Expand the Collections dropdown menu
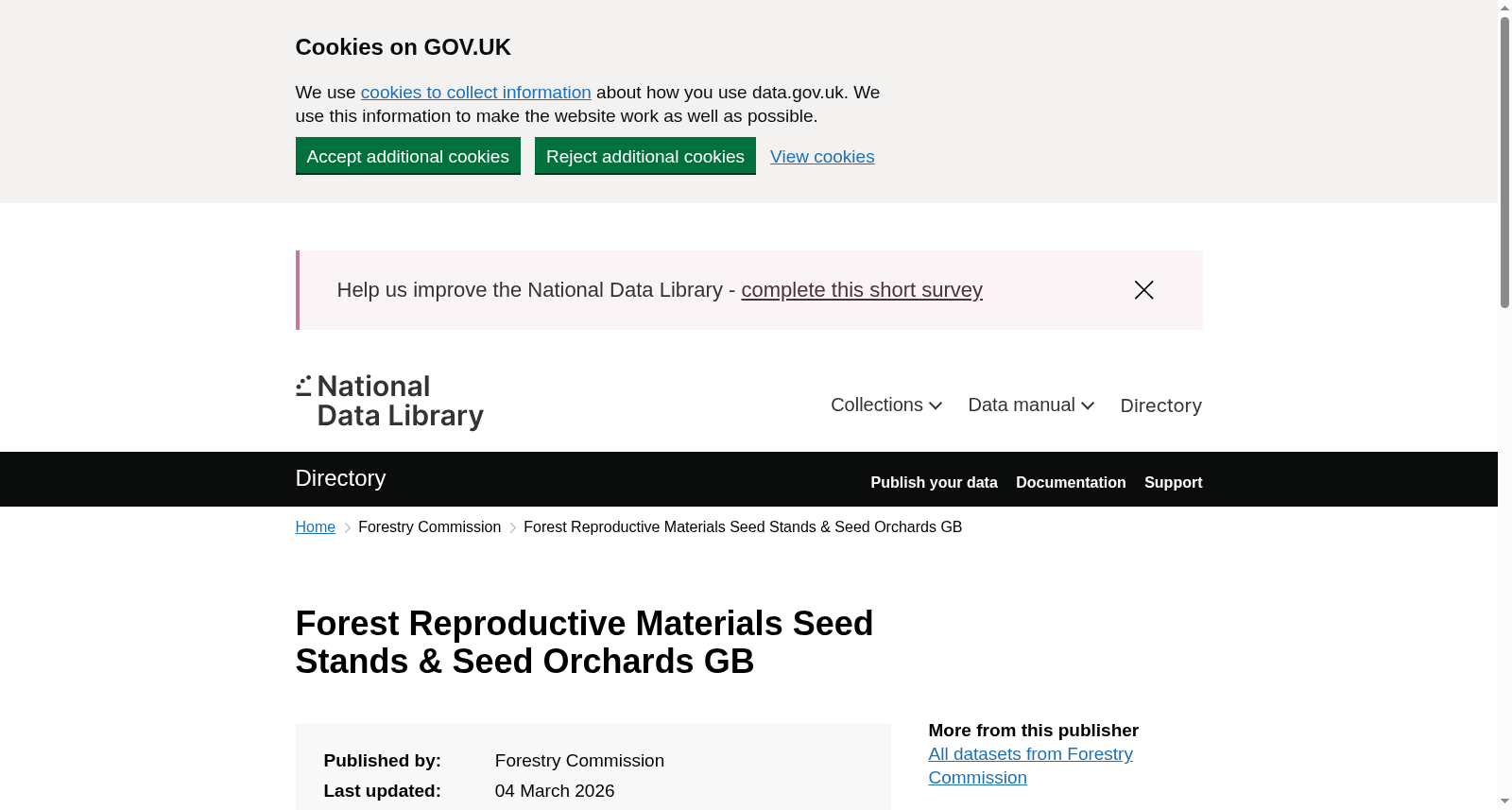The height and width of the screenshot is (810, 1512). pos(886,405)
